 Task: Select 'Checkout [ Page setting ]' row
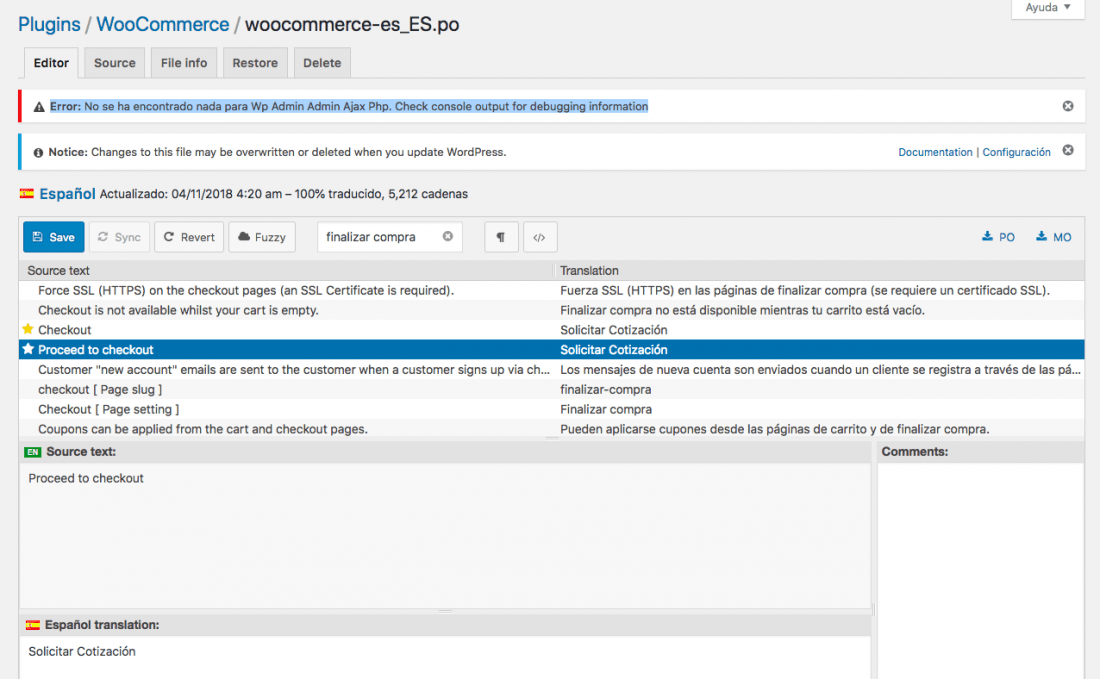click(551, 409)
